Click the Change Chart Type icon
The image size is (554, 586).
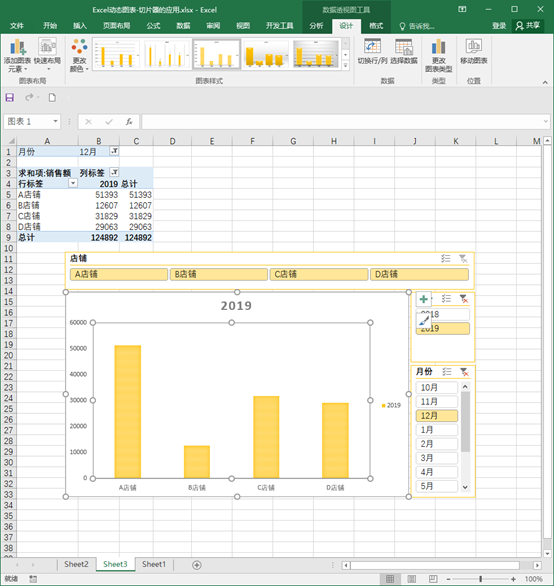438,55
